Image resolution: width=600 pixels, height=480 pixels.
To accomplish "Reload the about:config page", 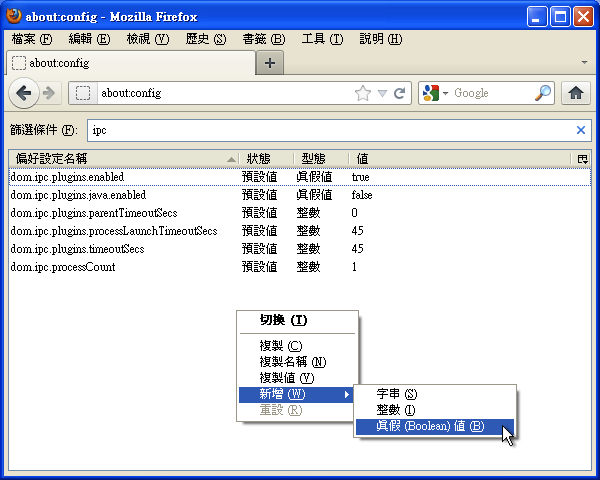I will [x=399, y=93].
